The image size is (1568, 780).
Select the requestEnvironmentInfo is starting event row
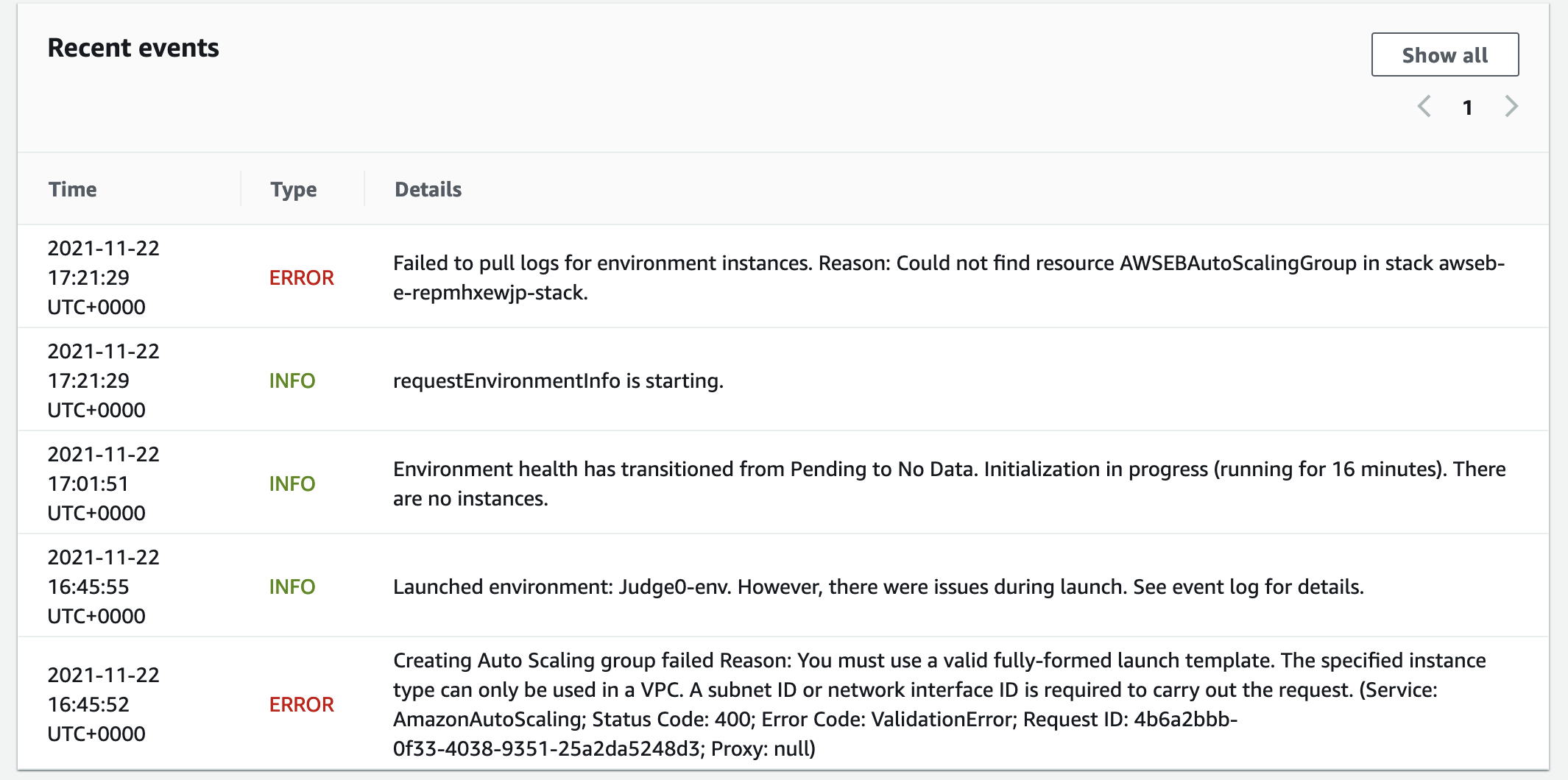point(558,380)
